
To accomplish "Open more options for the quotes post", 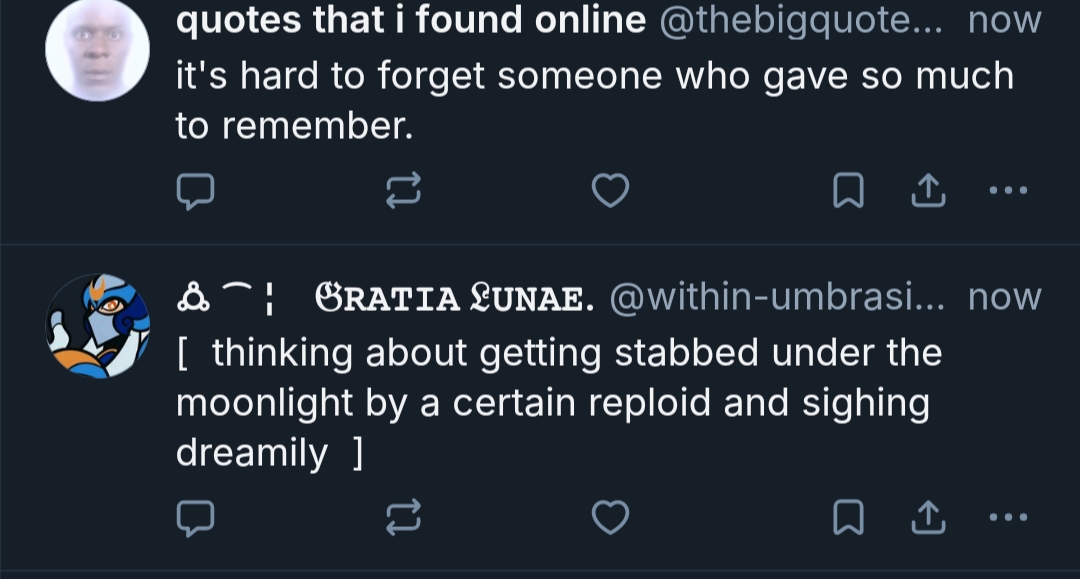I will click(1007, 190).
